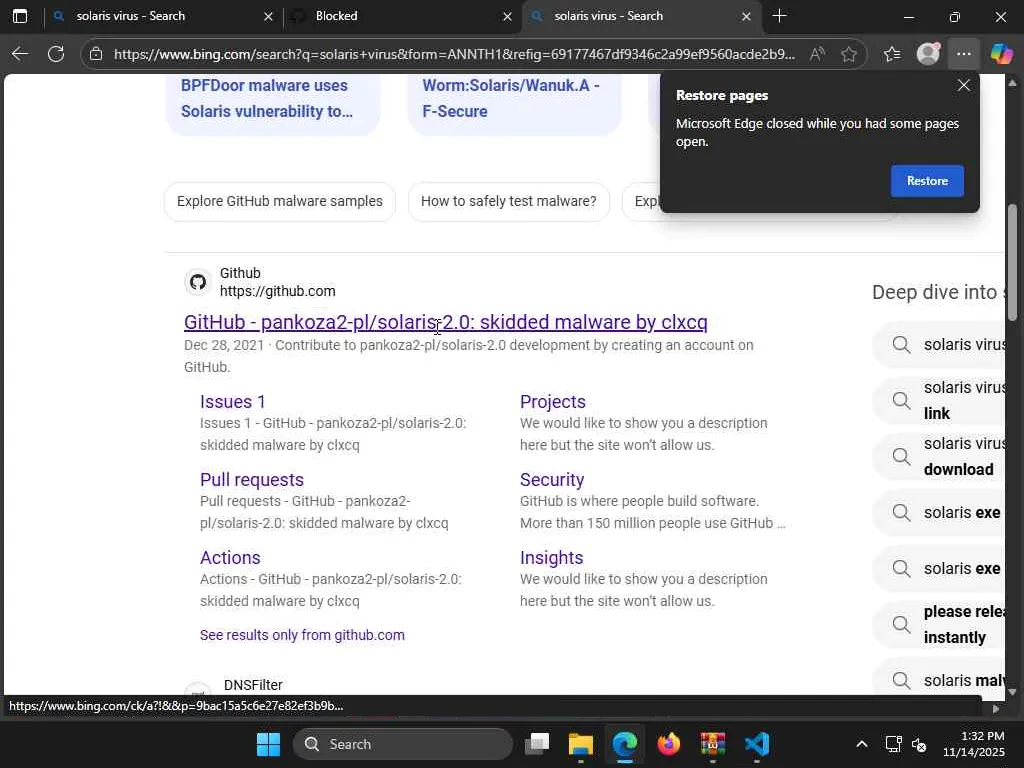Open File Explorer from taskbar
Viewport: 1024px width, 768px height.
point(581,744)
